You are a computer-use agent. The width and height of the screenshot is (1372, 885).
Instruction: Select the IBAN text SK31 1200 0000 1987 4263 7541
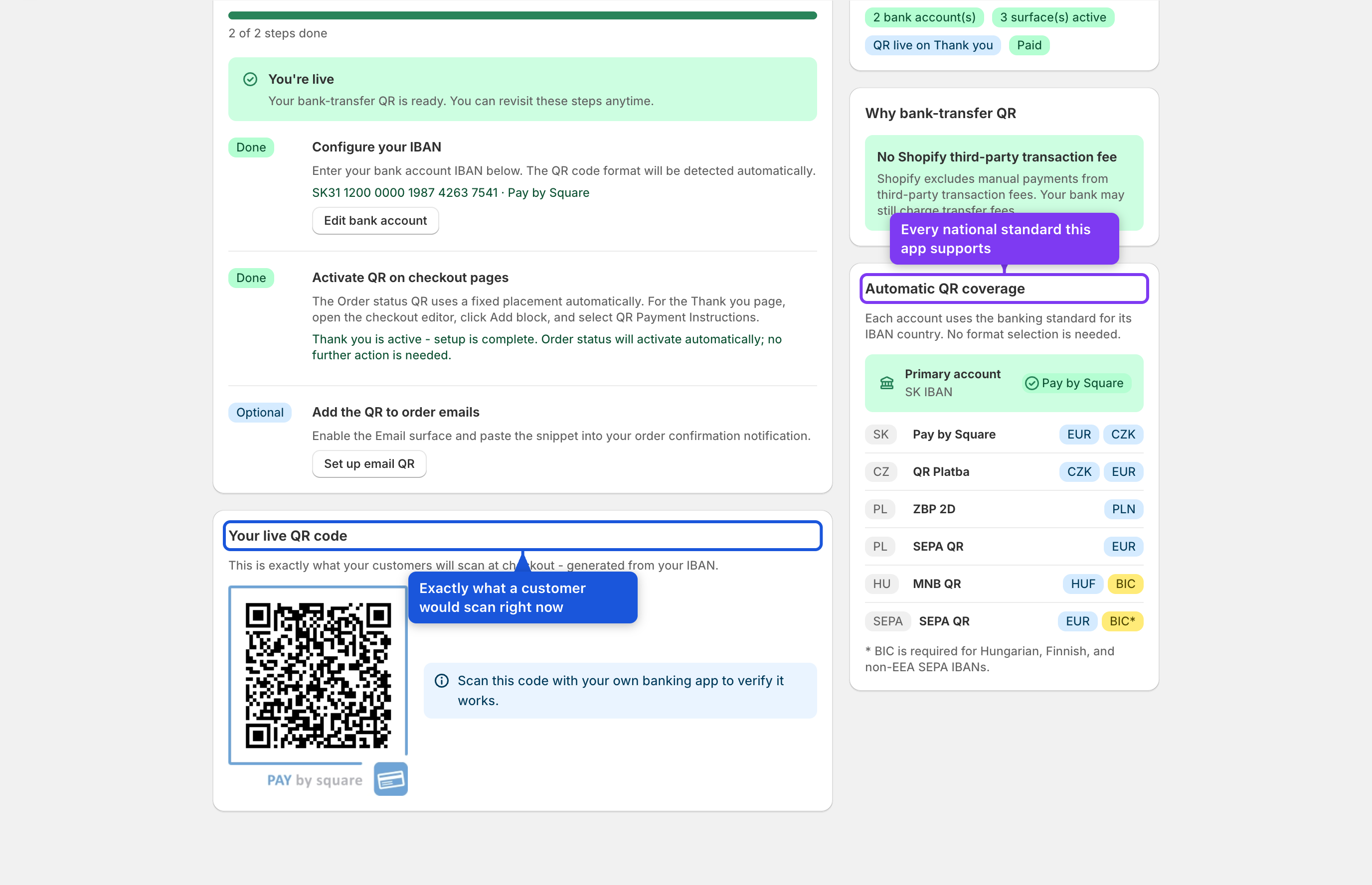pyautogui.click(x=405, y=193)
